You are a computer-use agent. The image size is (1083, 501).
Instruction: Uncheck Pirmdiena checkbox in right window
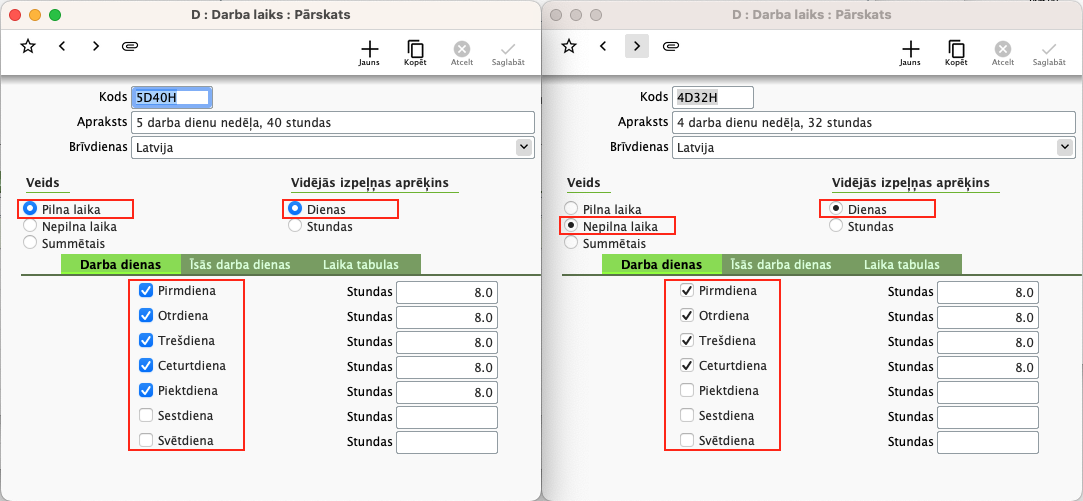(687, 291)
